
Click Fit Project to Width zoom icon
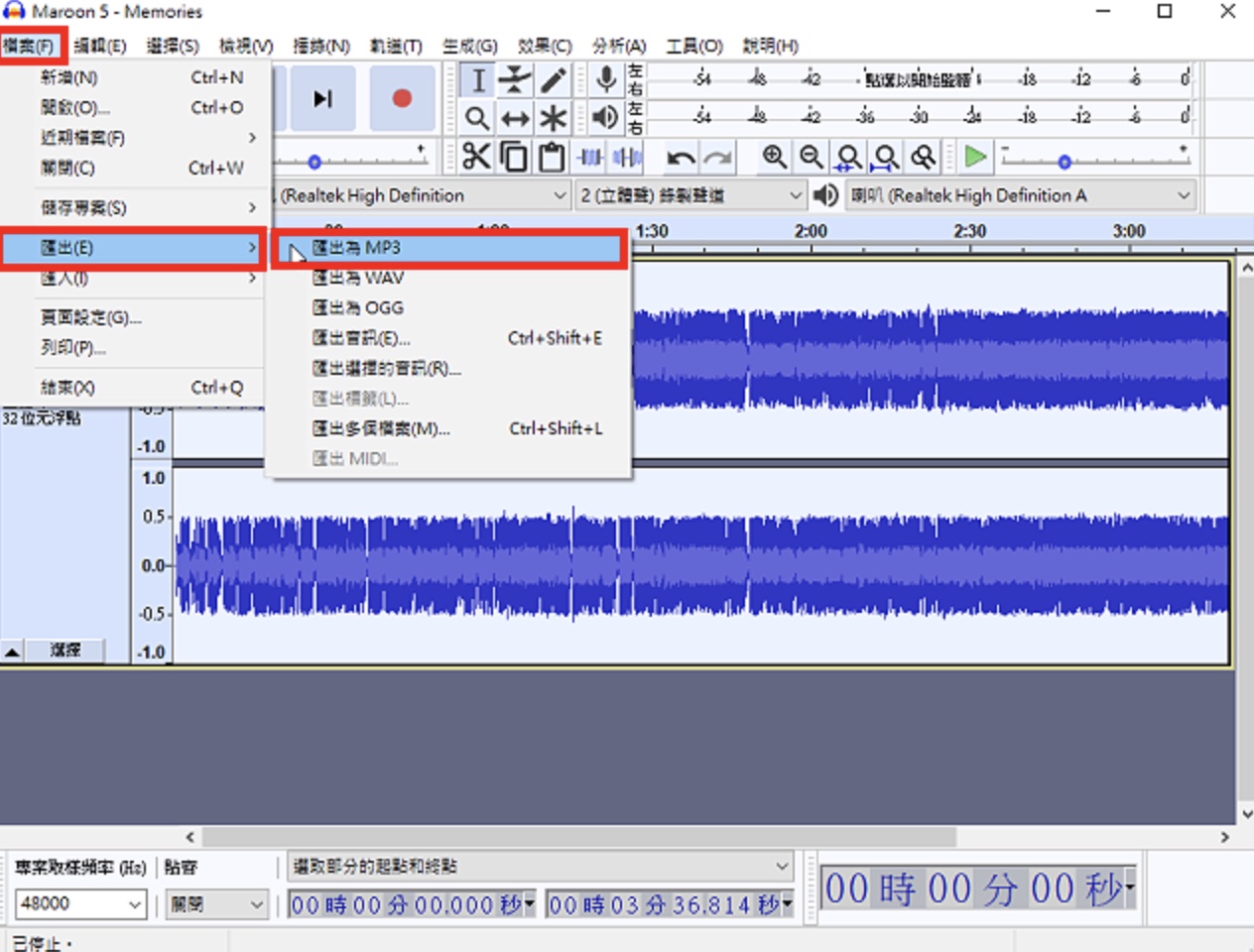[x=886, y=157]
